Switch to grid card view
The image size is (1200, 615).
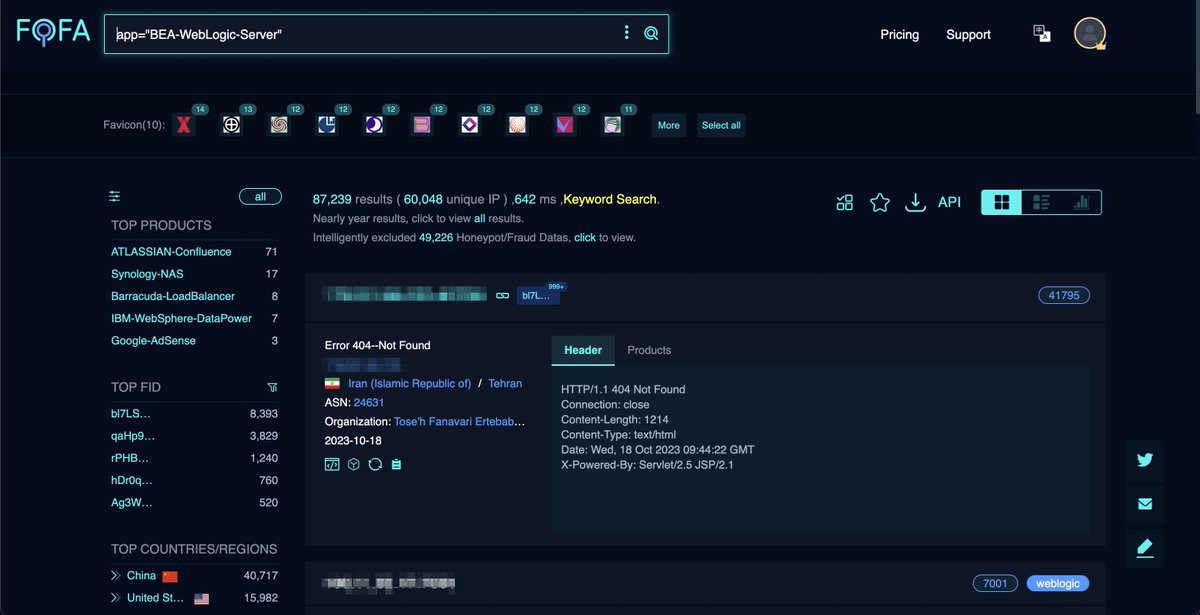[1001, 202]
